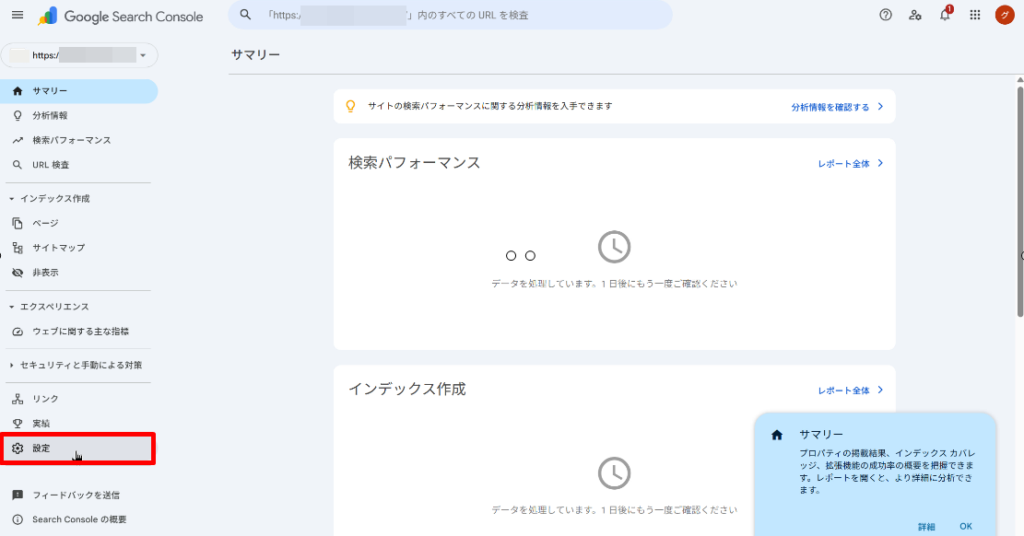1024x536 pixels.
Task: Open the Google apps grid
Action: [x=974, y=14]
